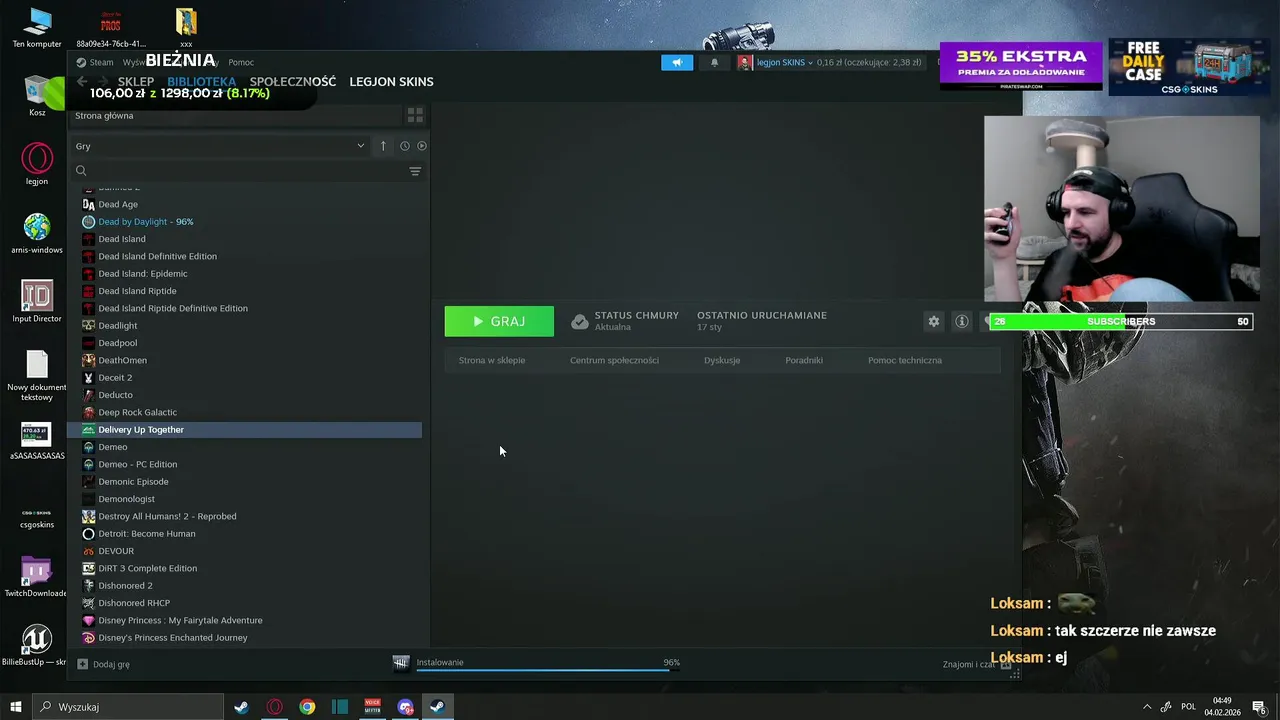Open the Pomoc menu
1280x720 pixels.
[x=241, y=62]
